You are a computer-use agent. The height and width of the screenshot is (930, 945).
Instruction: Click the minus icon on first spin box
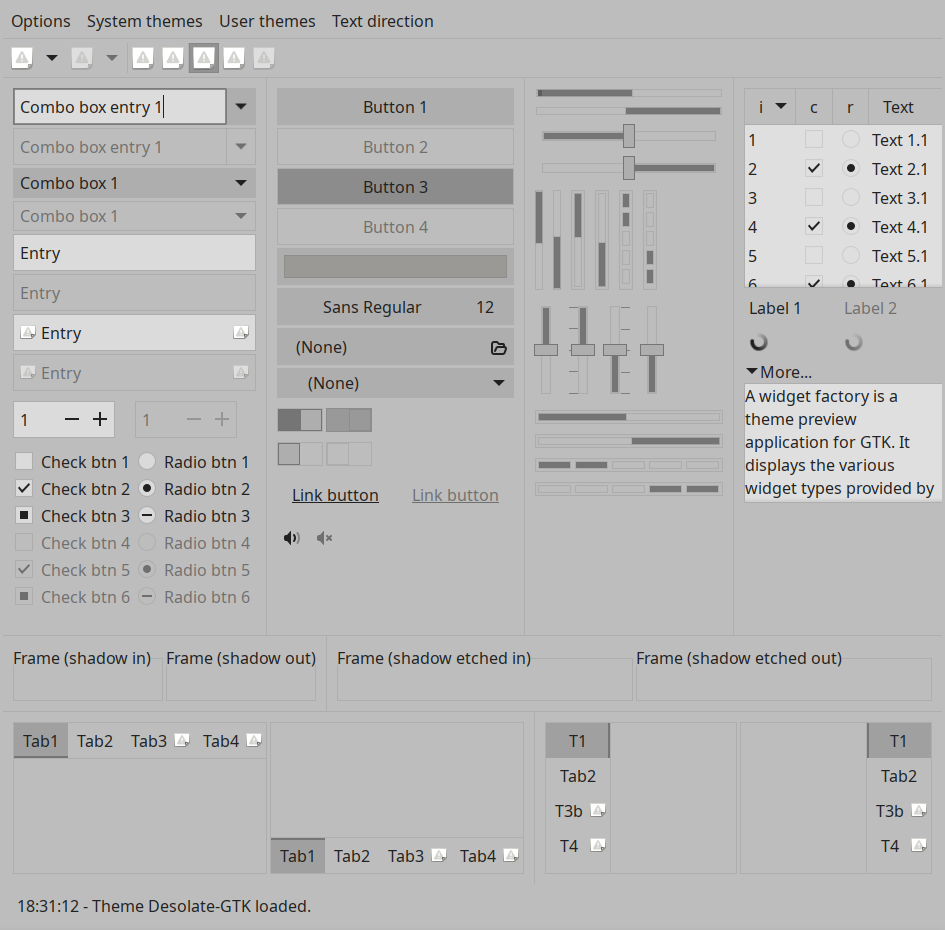(72, 419)
